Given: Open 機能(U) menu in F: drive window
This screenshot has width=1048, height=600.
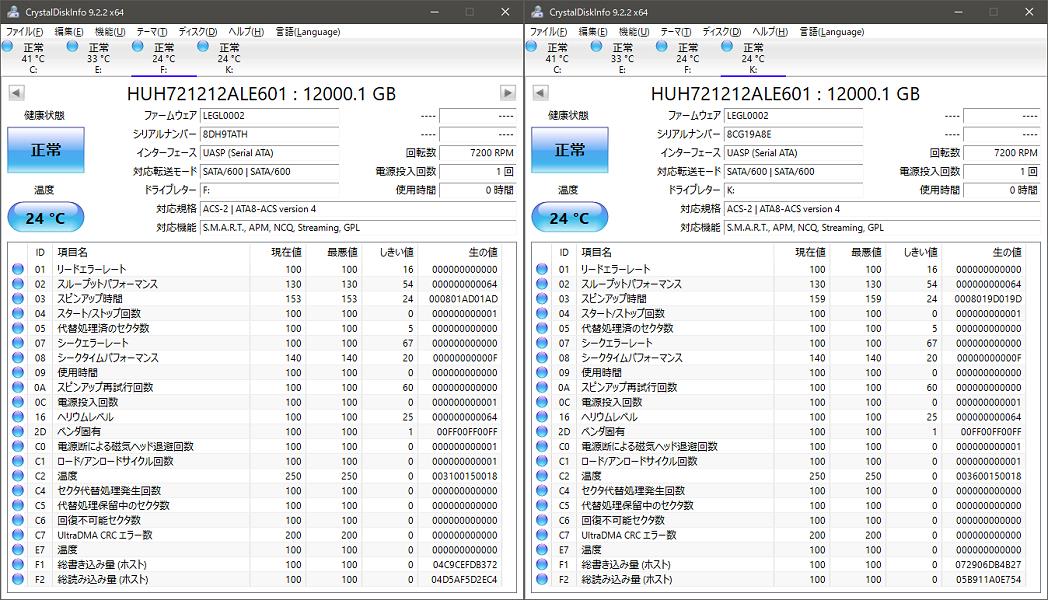Looking at the screenshot, I should pos(110,31).
